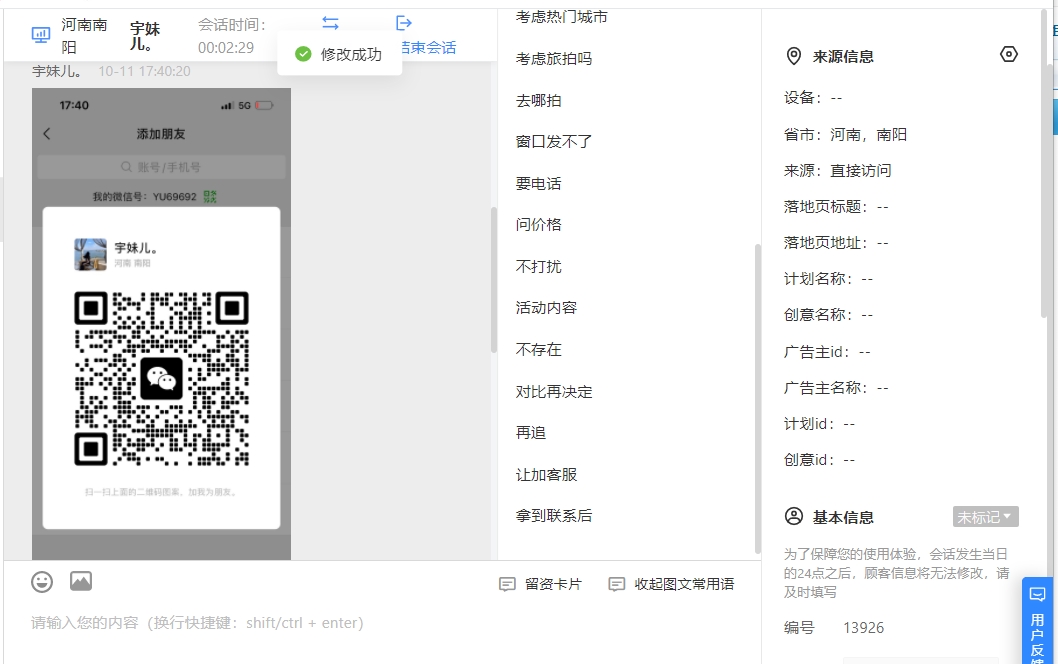Image resolution: width=1058 pixels, height=664 pixels.
Task: Click the 来源信息 section heading
Action: click(x=843, y=57)
